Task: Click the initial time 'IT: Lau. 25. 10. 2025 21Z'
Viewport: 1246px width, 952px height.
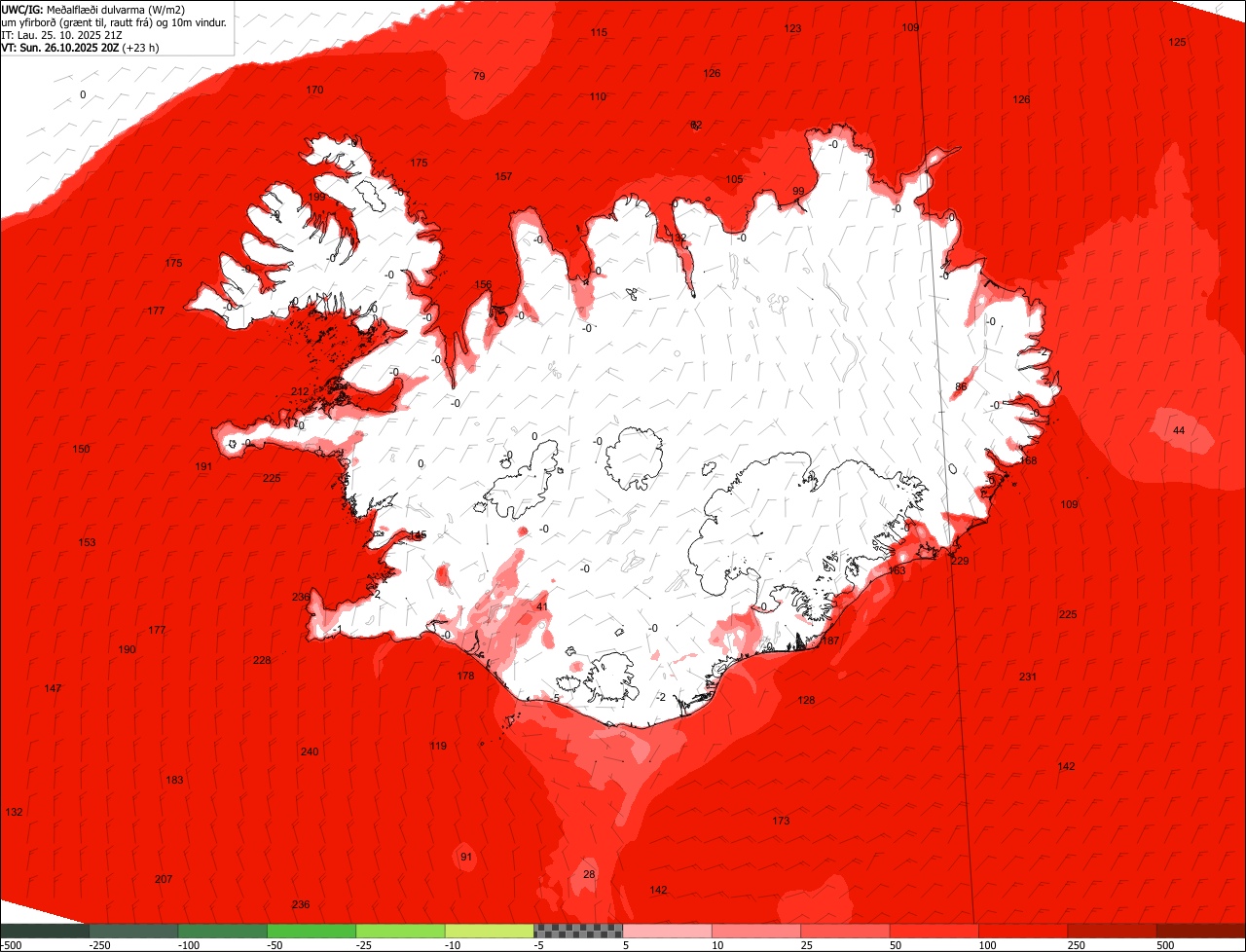Action: coord(62,35)
